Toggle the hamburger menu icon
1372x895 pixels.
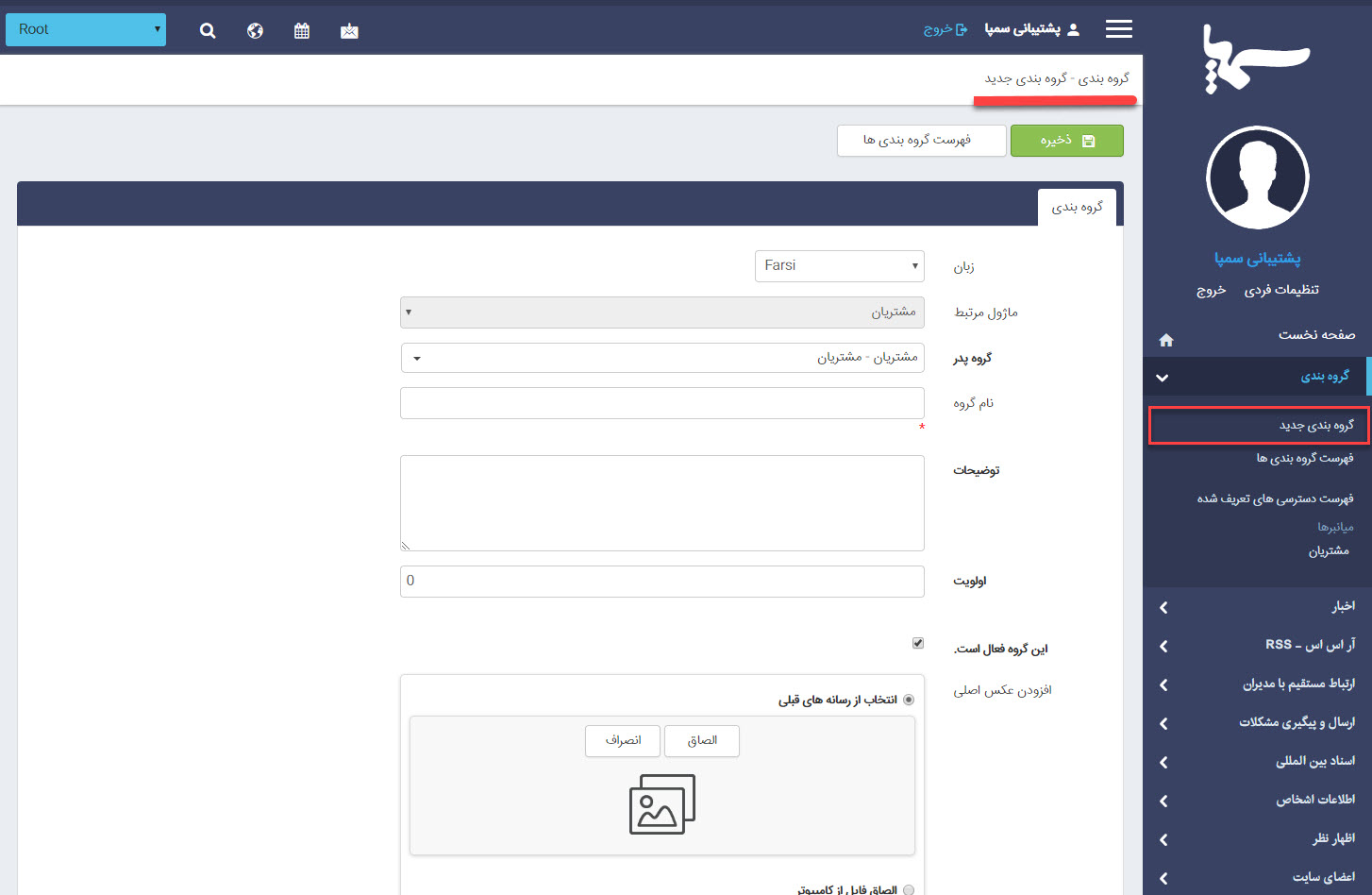click(1118, 27)
